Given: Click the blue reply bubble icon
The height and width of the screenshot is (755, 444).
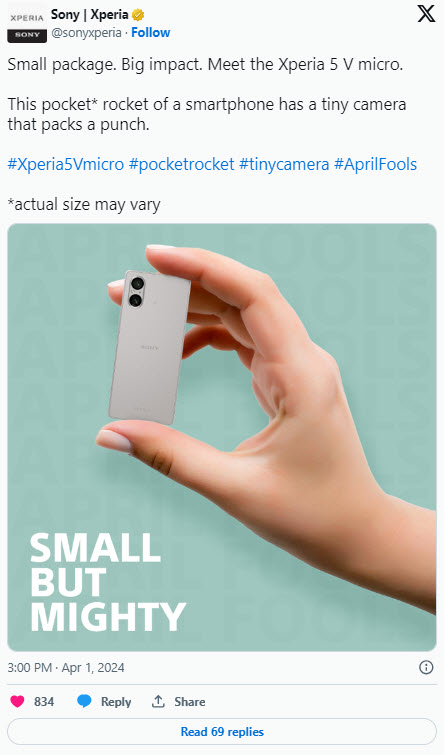Looking at the screenshot, I should [84, 702].
